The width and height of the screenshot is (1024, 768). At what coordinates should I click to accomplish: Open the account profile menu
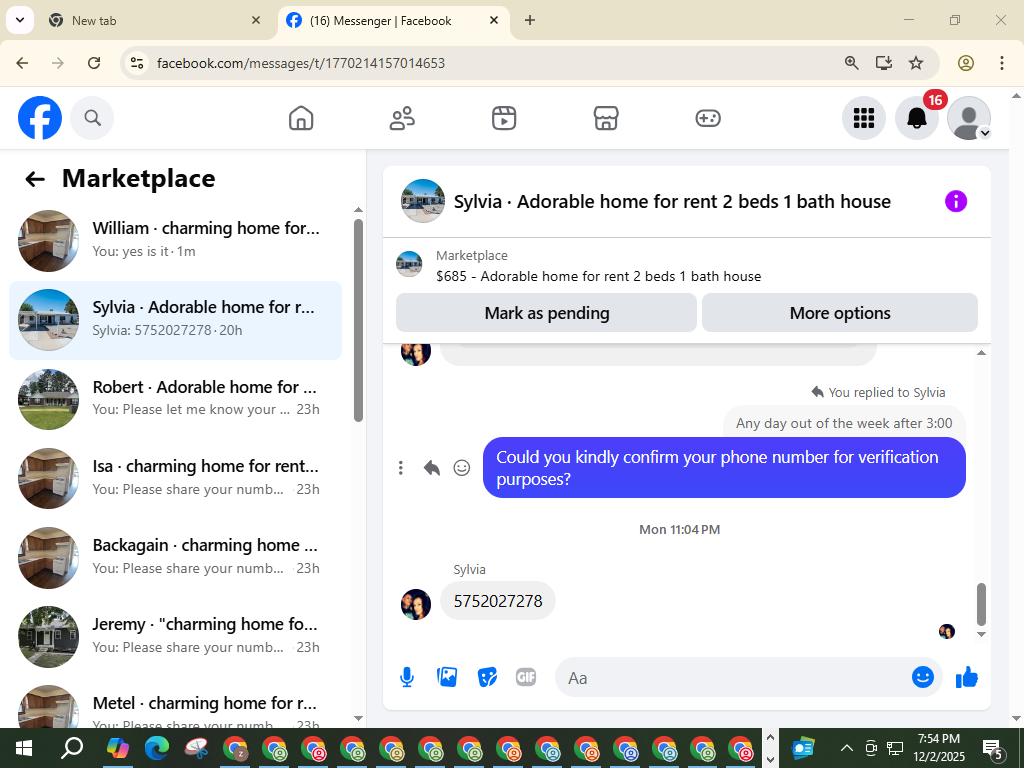click(969, 118)
